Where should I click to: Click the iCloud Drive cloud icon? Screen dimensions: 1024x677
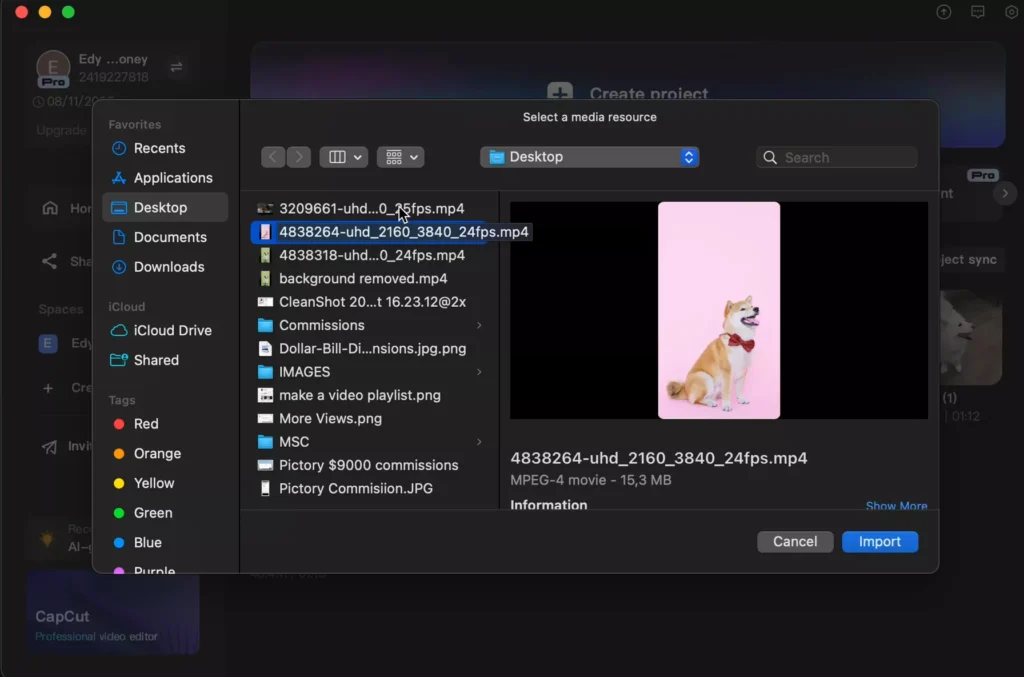tap(119, 330)
